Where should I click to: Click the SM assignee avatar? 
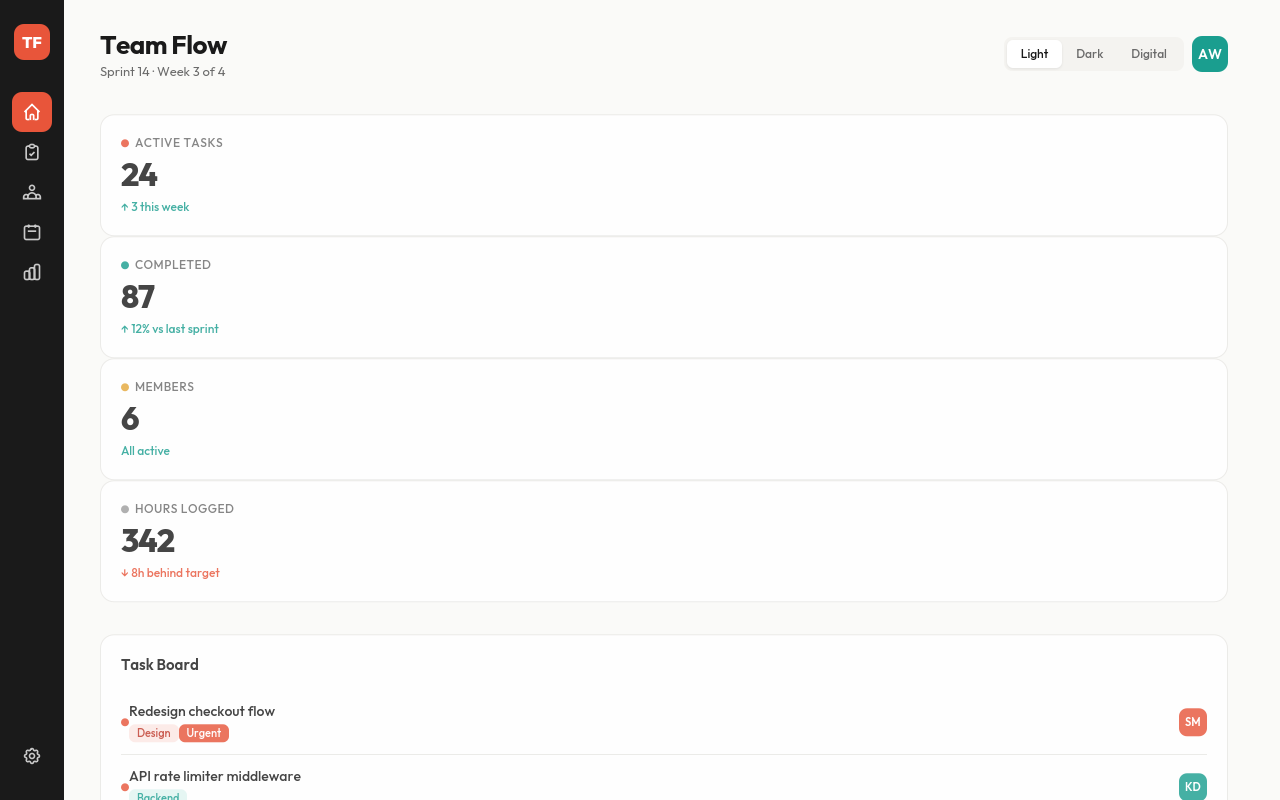[x=1192, y=722]
